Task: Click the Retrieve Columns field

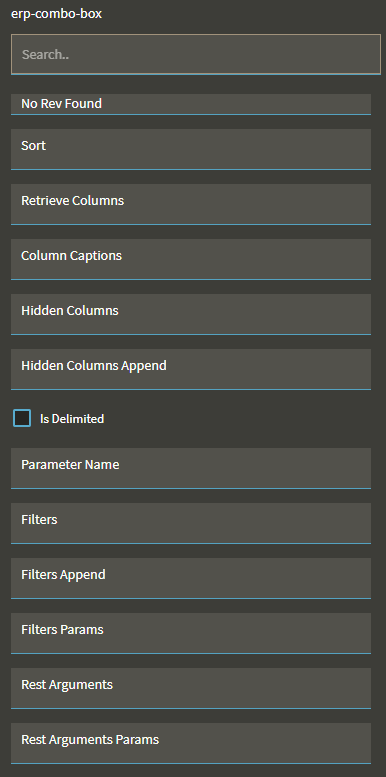Action: tap(191, 205)
